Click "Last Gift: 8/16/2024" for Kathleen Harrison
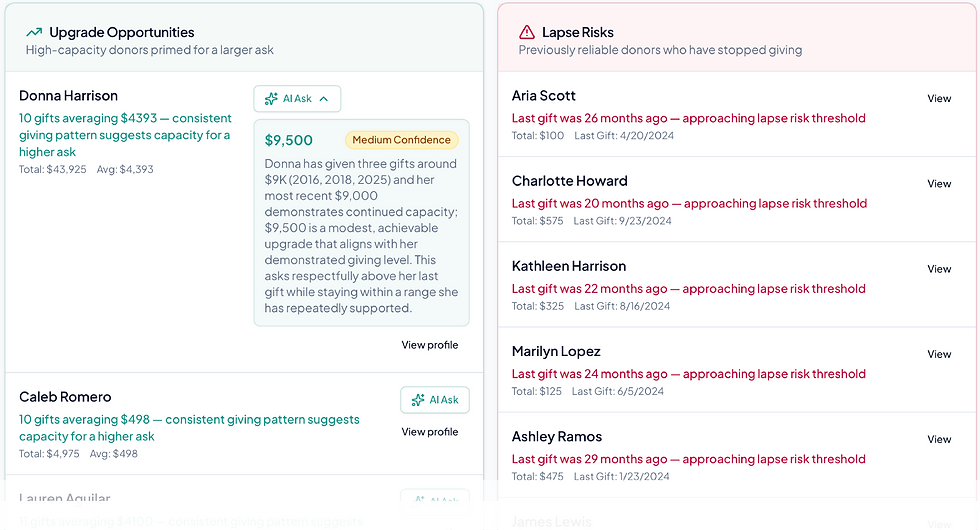The width and height of the screenshot is (980, 530). (622, 306)
